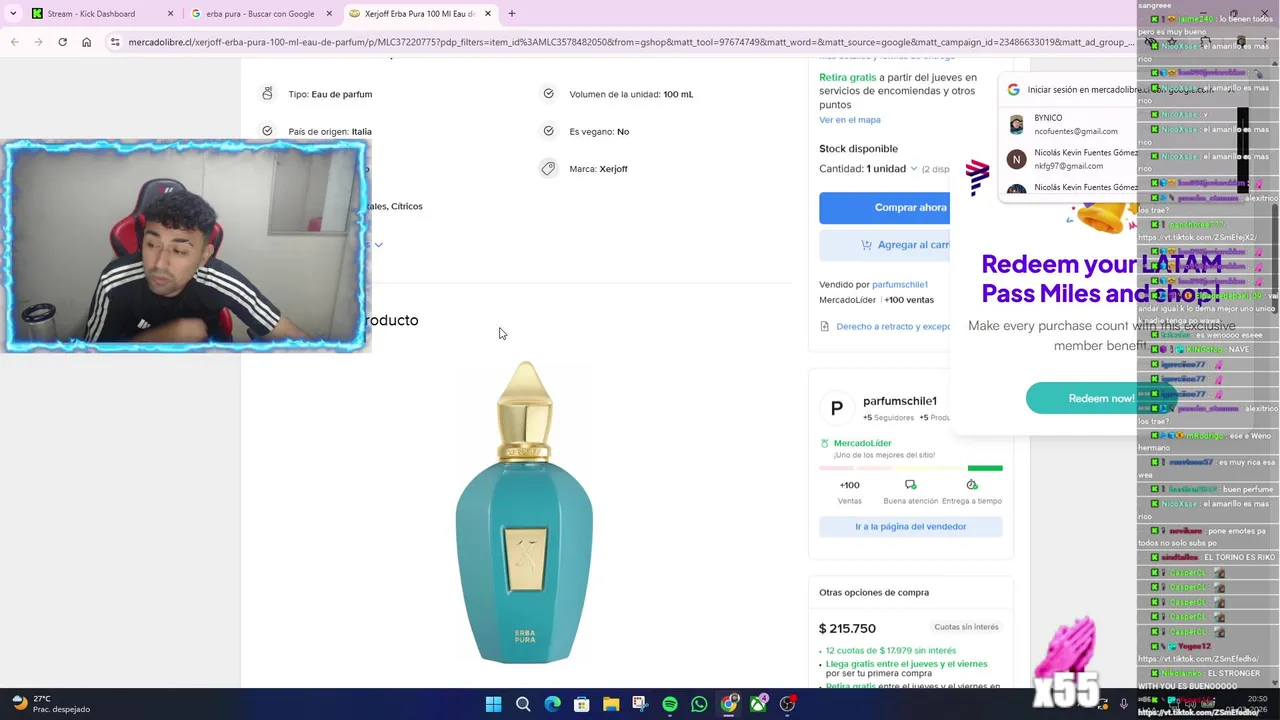Click 12 cuotas sin interés text
This screenshot has width=1280, height=720.
(x=890, y=651)
